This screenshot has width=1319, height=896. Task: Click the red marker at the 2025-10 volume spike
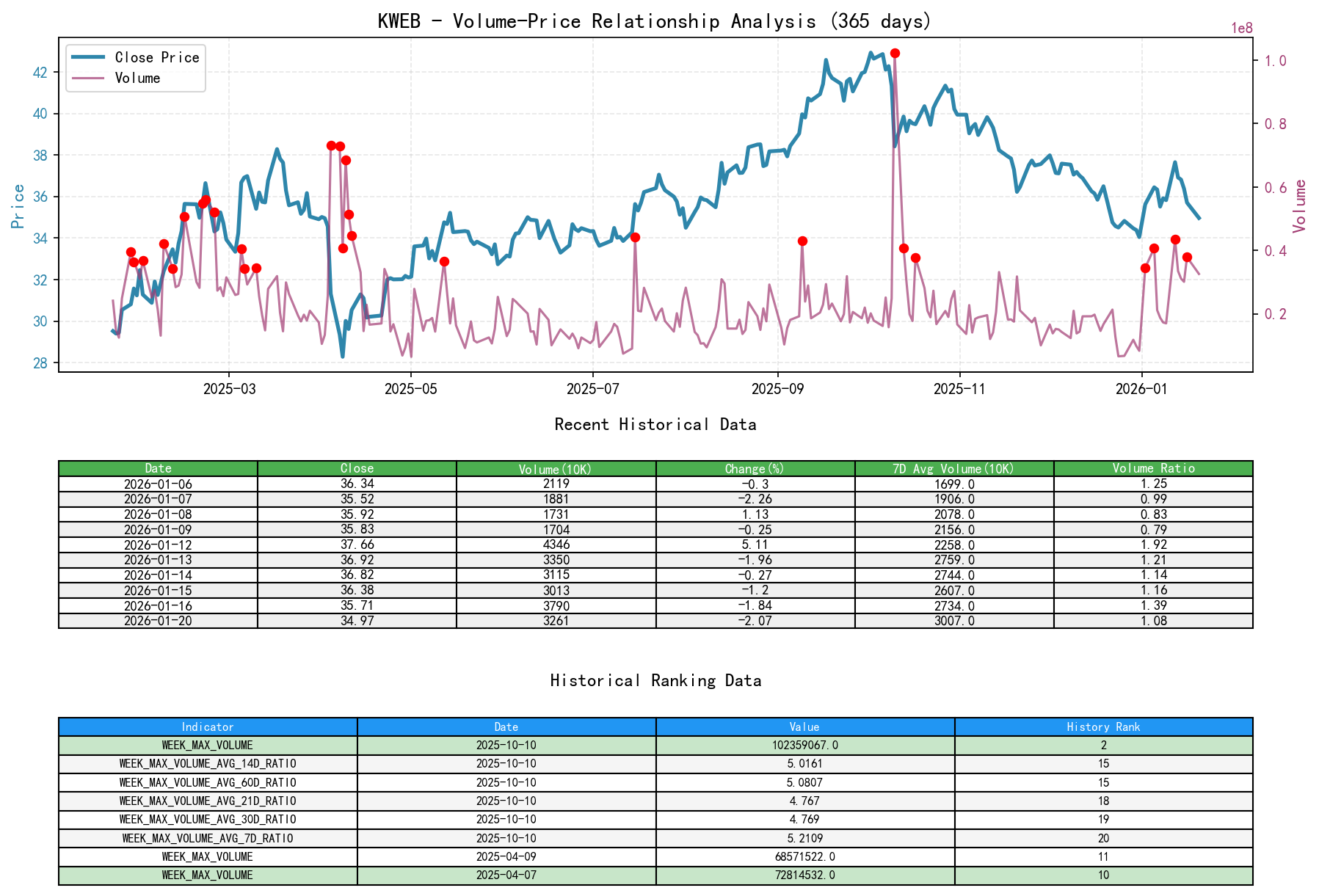pyautogui.click(x=894, y=53)
